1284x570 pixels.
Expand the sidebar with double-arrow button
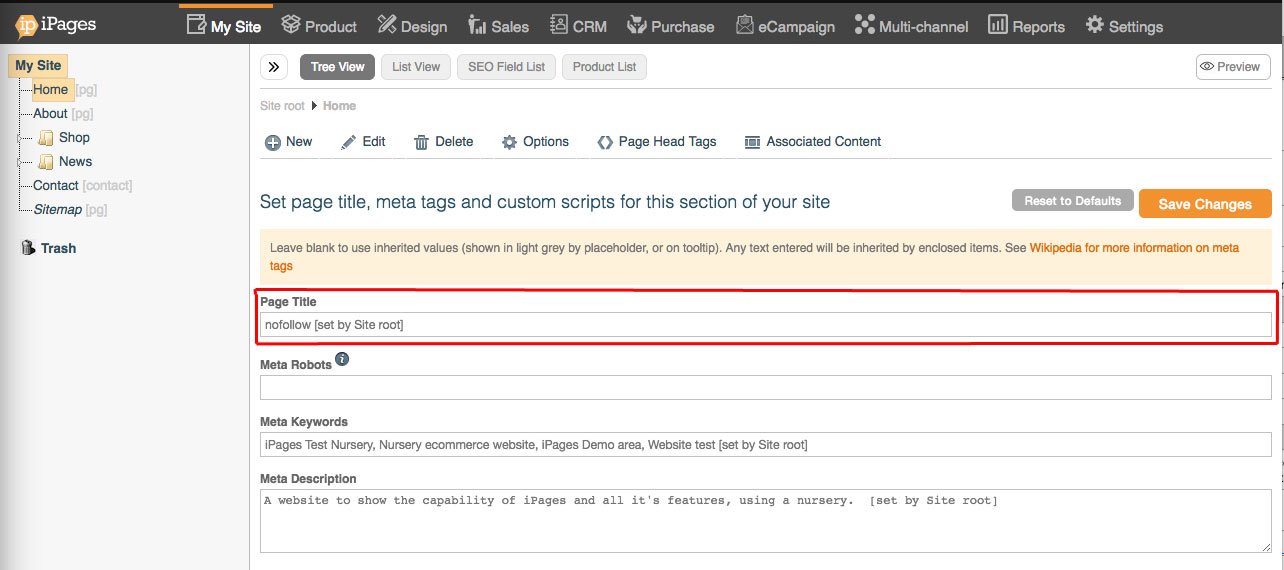tap(274, 67)
